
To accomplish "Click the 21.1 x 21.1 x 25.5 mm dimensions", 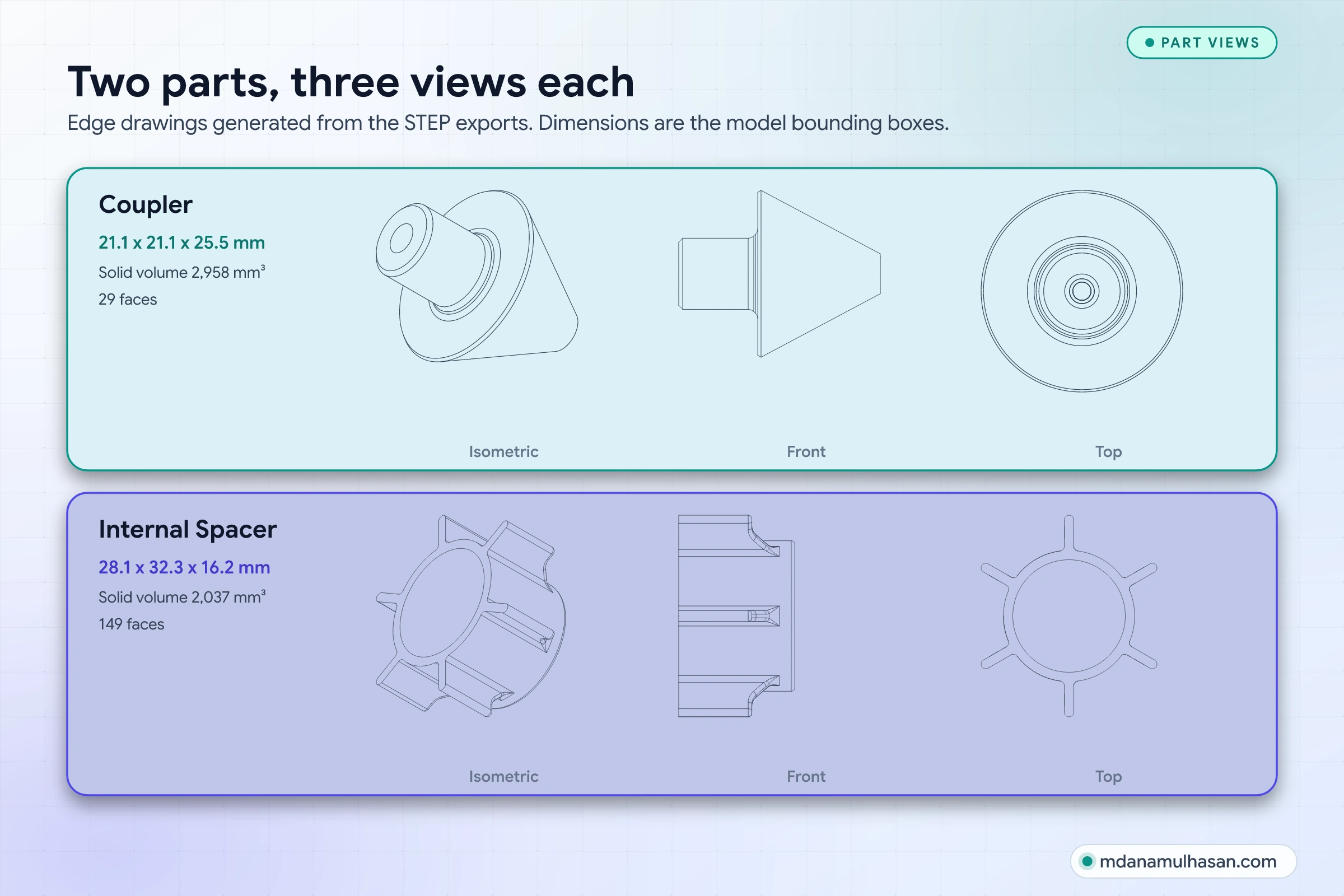I will (181, 242).
